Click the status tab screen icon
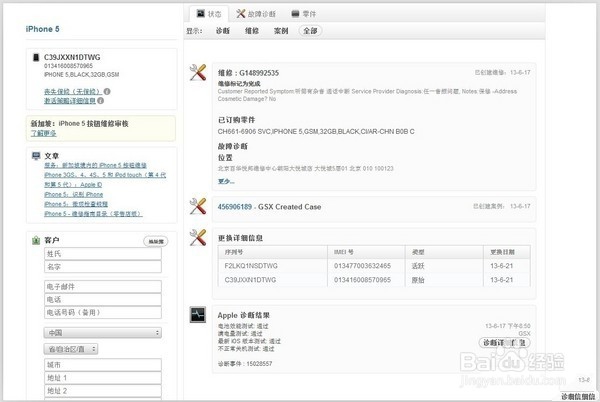600x402 pixels. point(201,14)
